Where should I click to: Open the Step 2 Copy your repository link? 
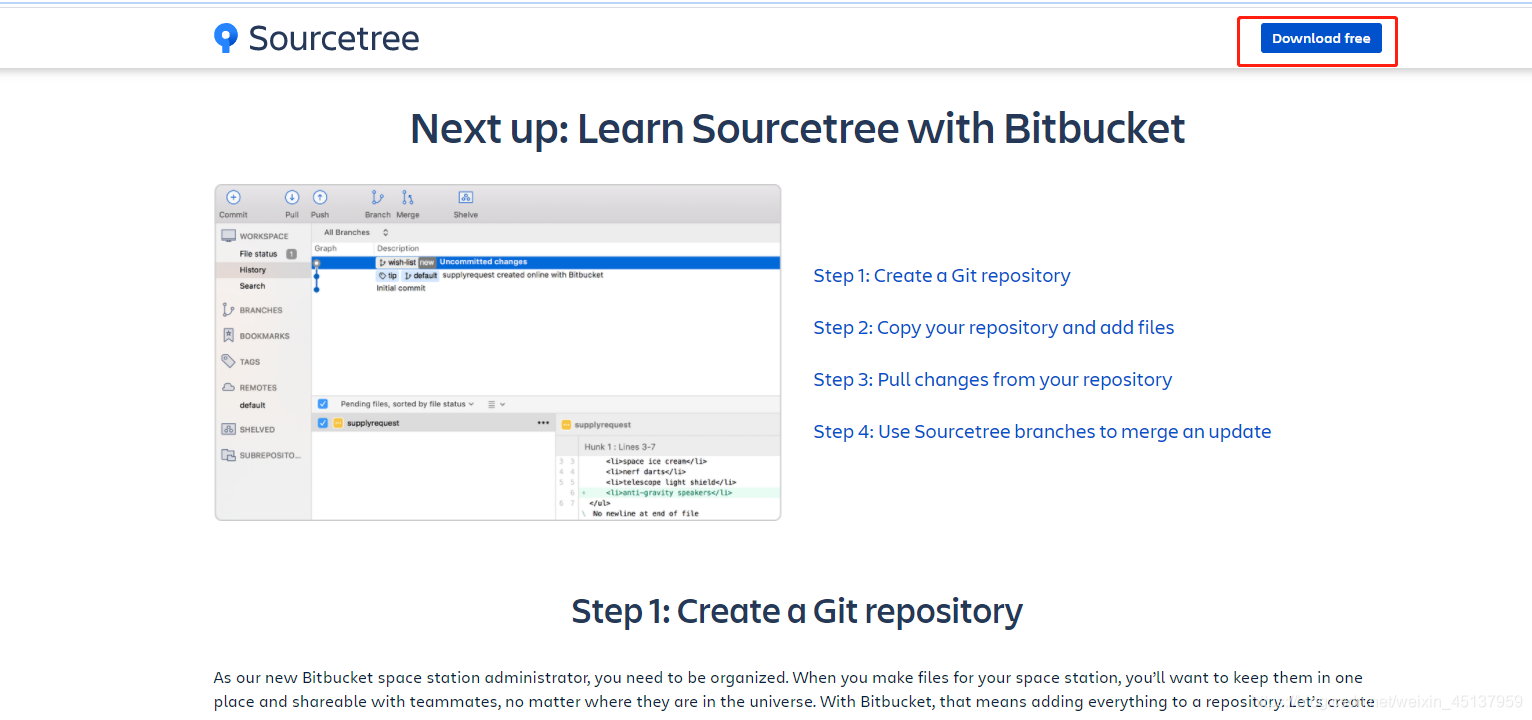click(993, 327)
